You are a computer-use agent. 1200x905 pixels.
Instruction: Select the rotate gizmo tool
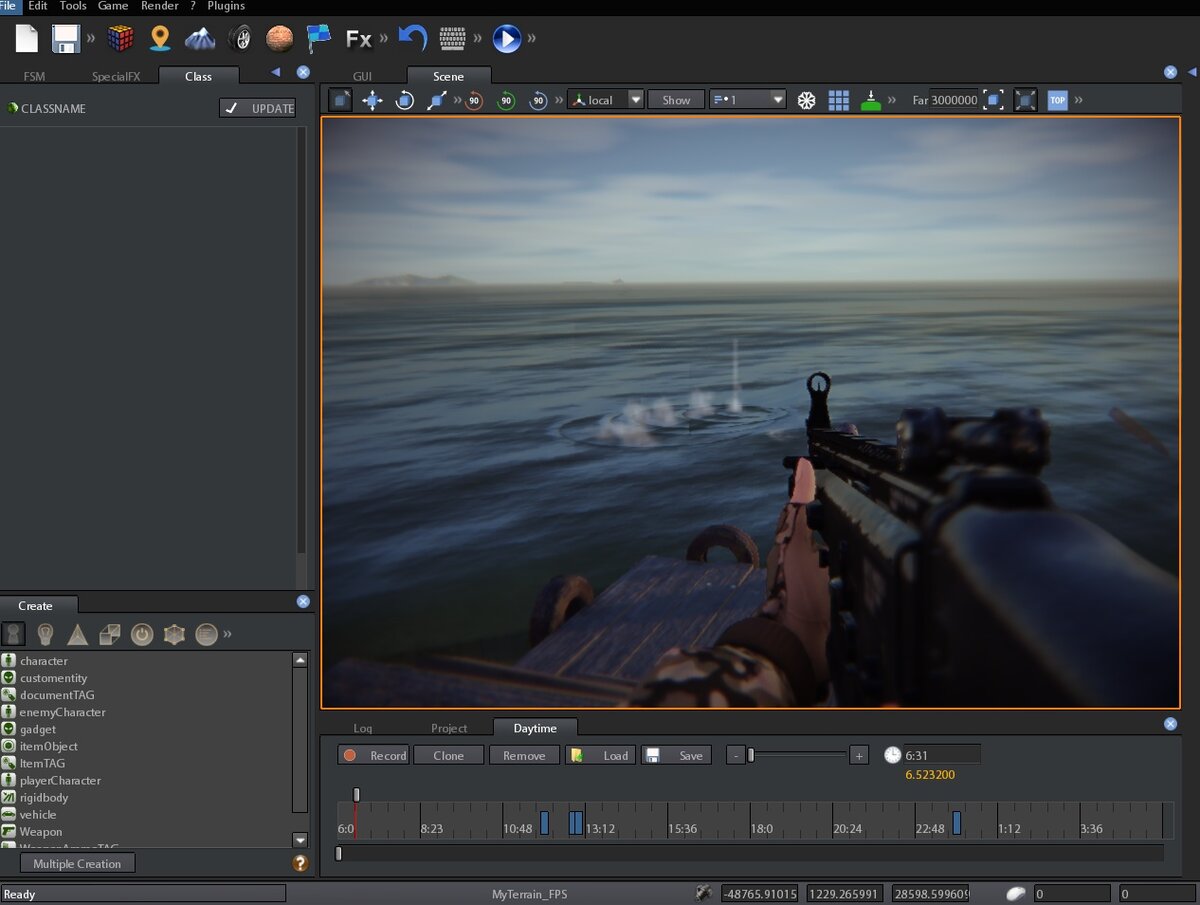tap(404, 100)
